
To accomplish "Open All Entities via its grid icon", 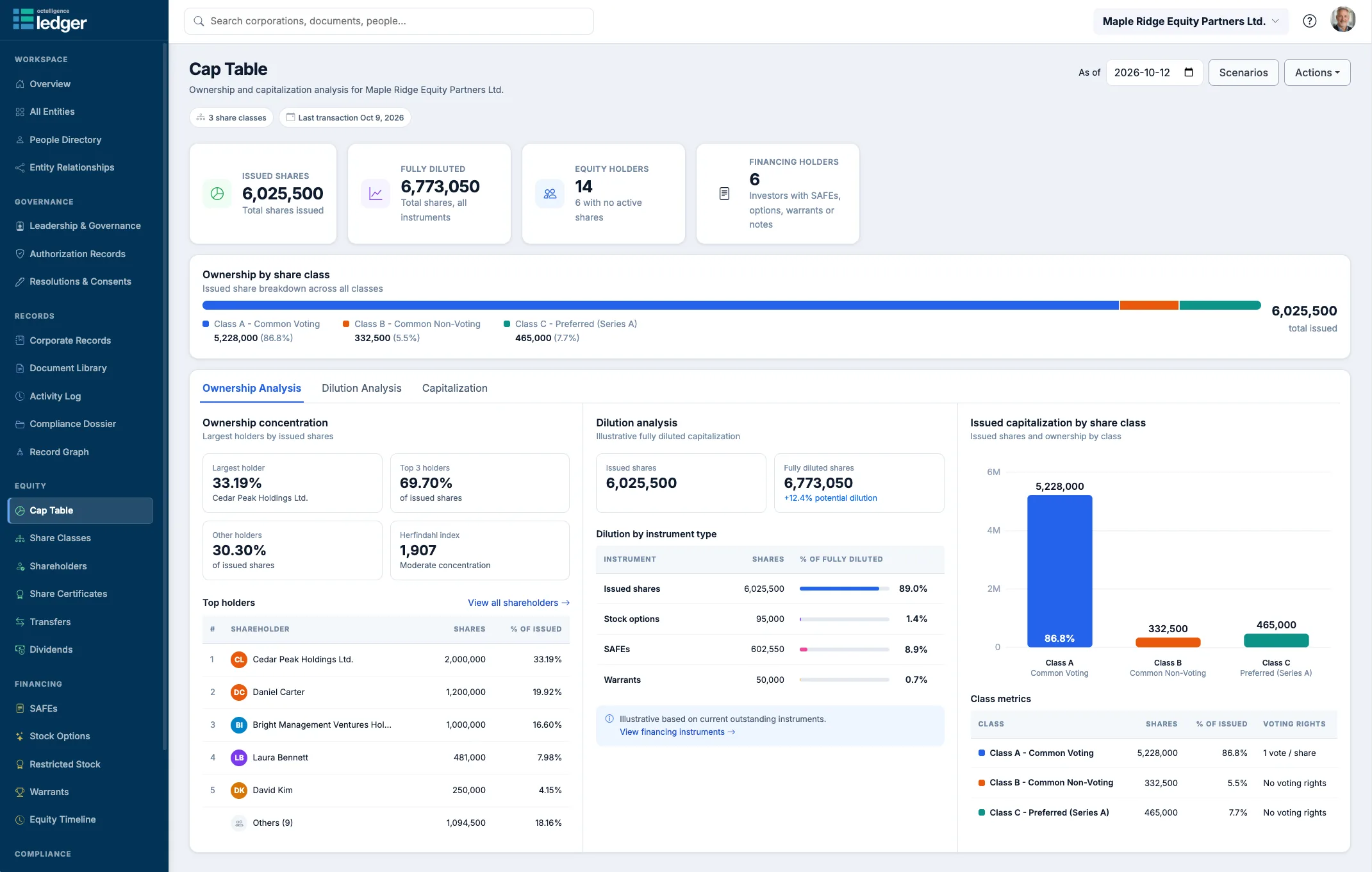I will [20, 112].
